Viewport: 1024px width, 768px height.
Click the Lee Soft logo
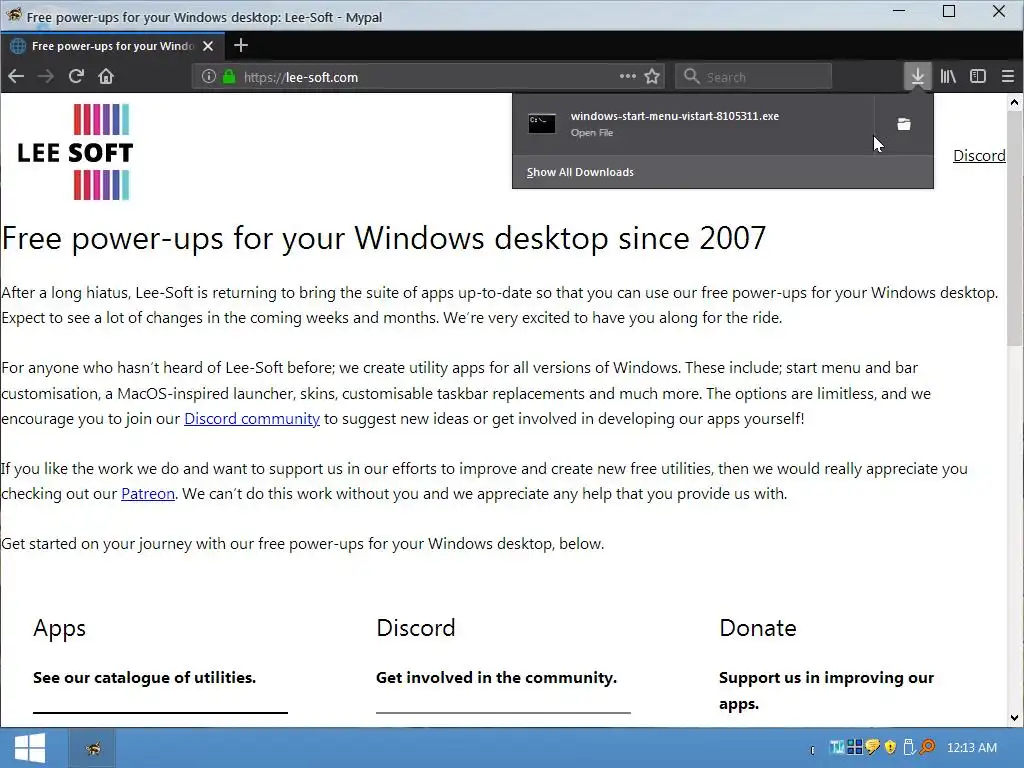coord(75,152)
